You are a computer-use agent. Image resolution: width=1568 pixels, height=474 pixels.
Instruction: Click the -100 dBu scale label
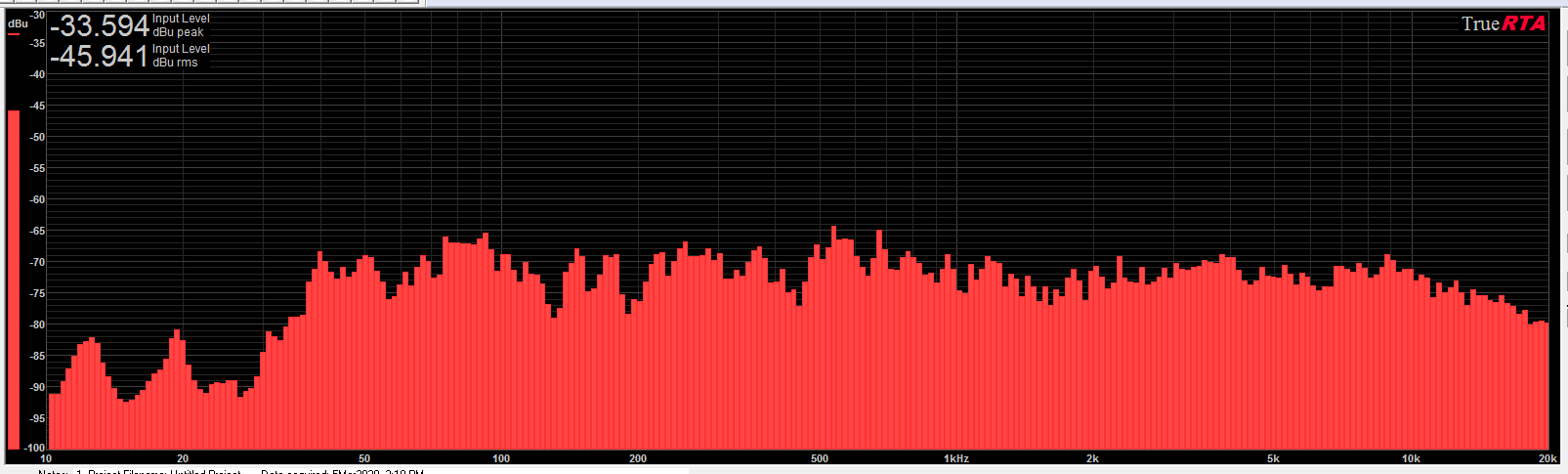(34, 448)
